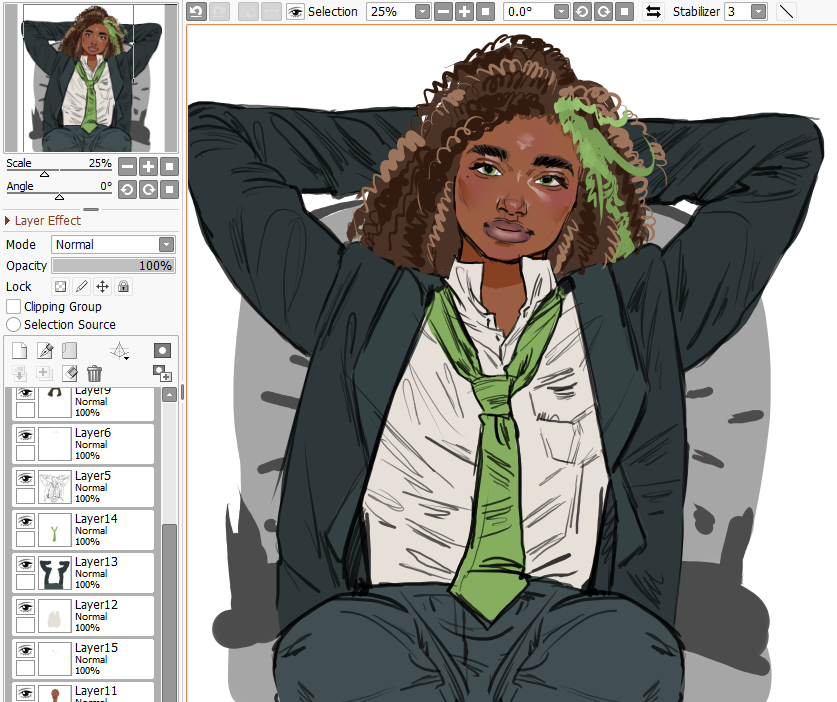This screenshot has width=837, height=702.
Task: Decrease scale with navigator minus button
Action: [x=127, y=167]
